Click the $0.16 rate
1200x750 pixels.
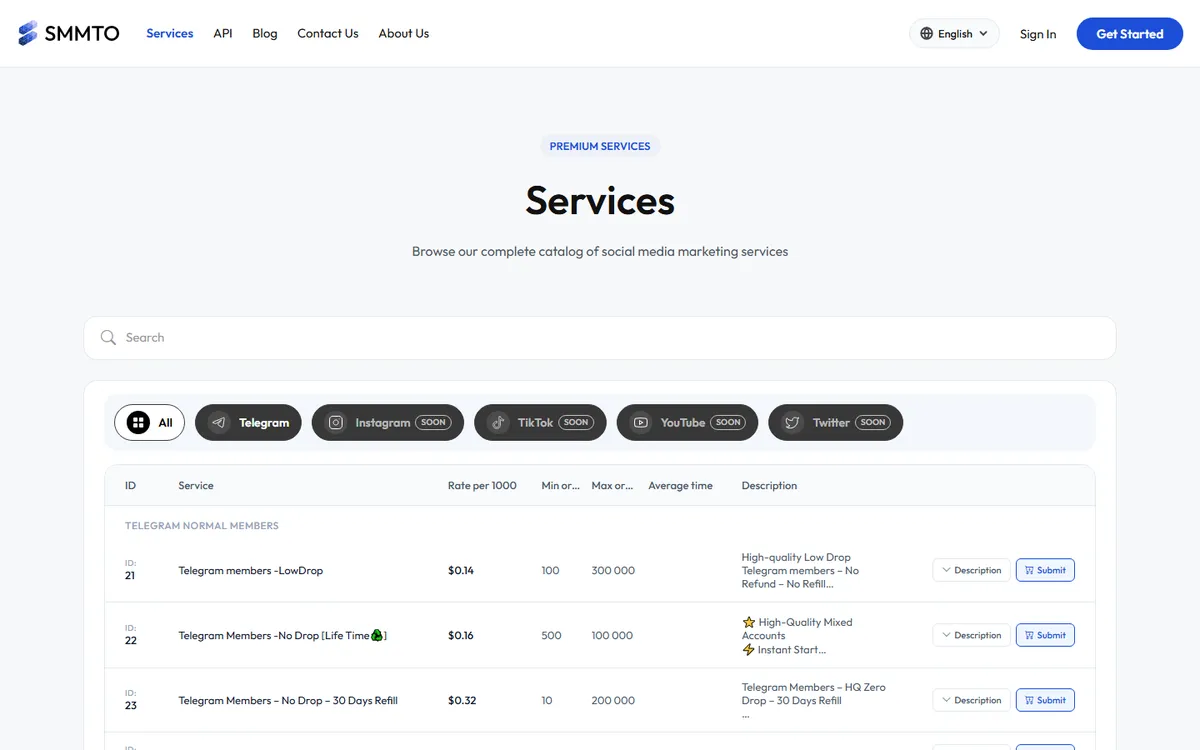coord(461,635)
